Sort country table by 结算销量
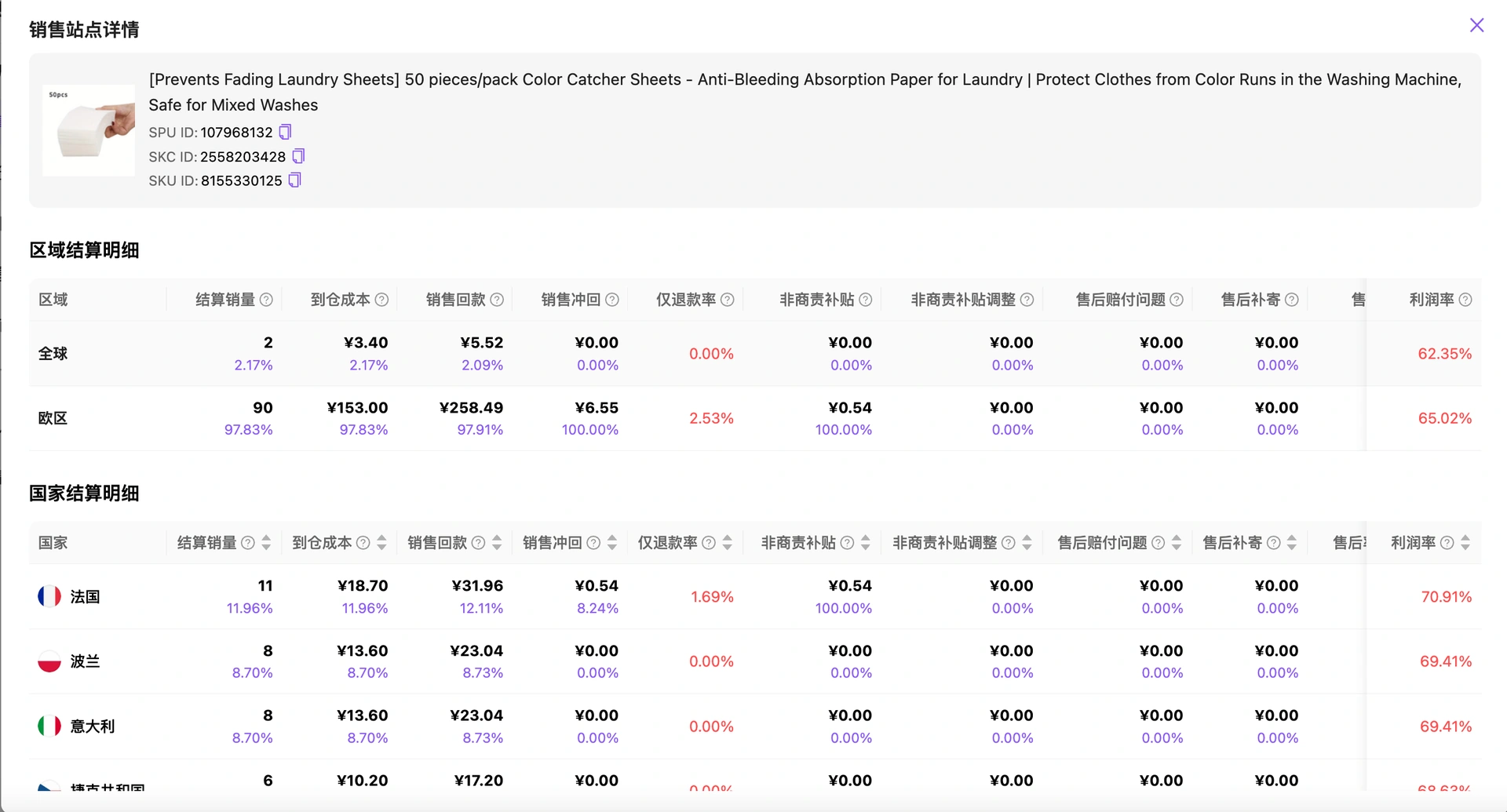This screenshot has height=812, width=1507. pyautogui.click(x=266, y=543)
